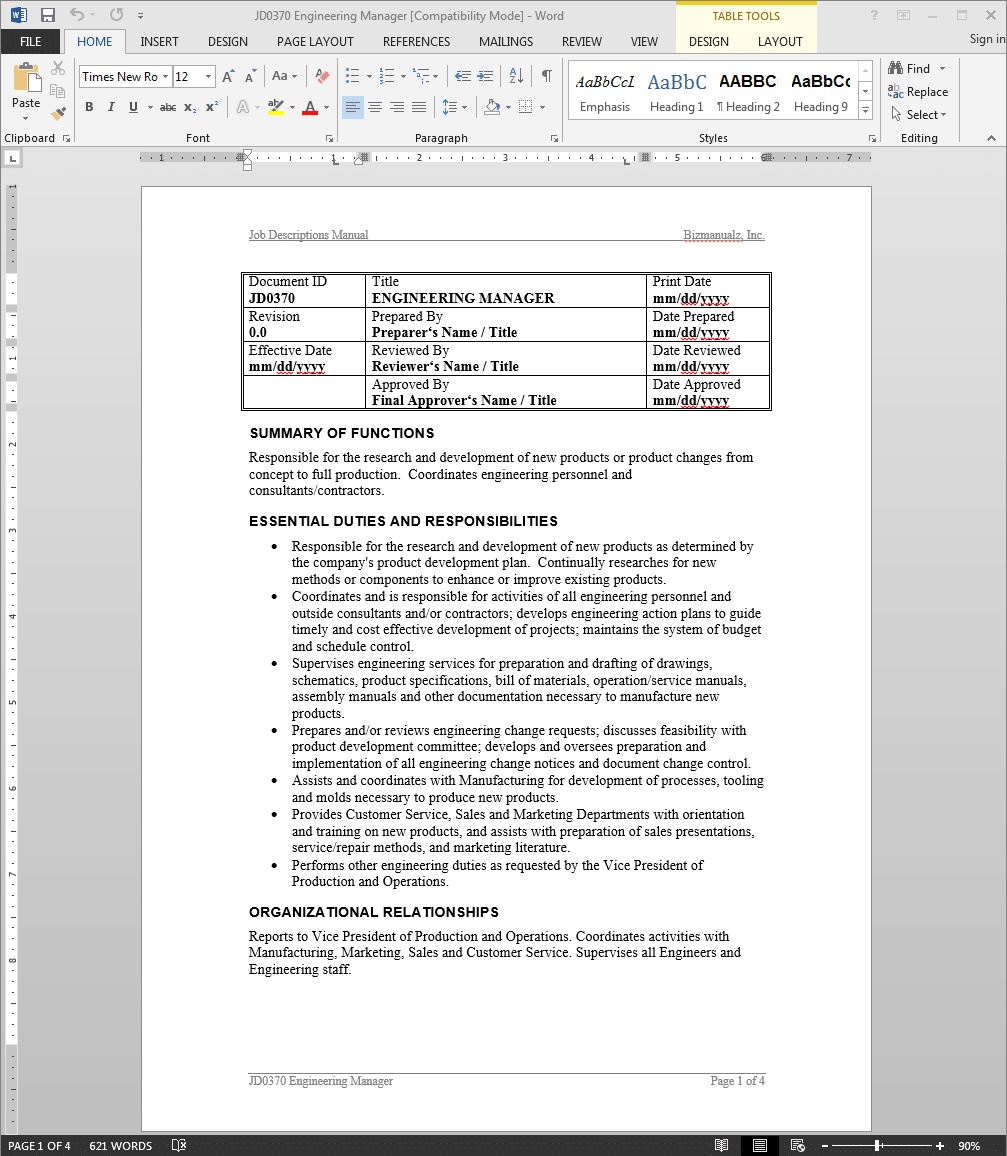Decrease paragraph indent
The width and height of the screenshot is (1007, 1156).
(463, 76)
